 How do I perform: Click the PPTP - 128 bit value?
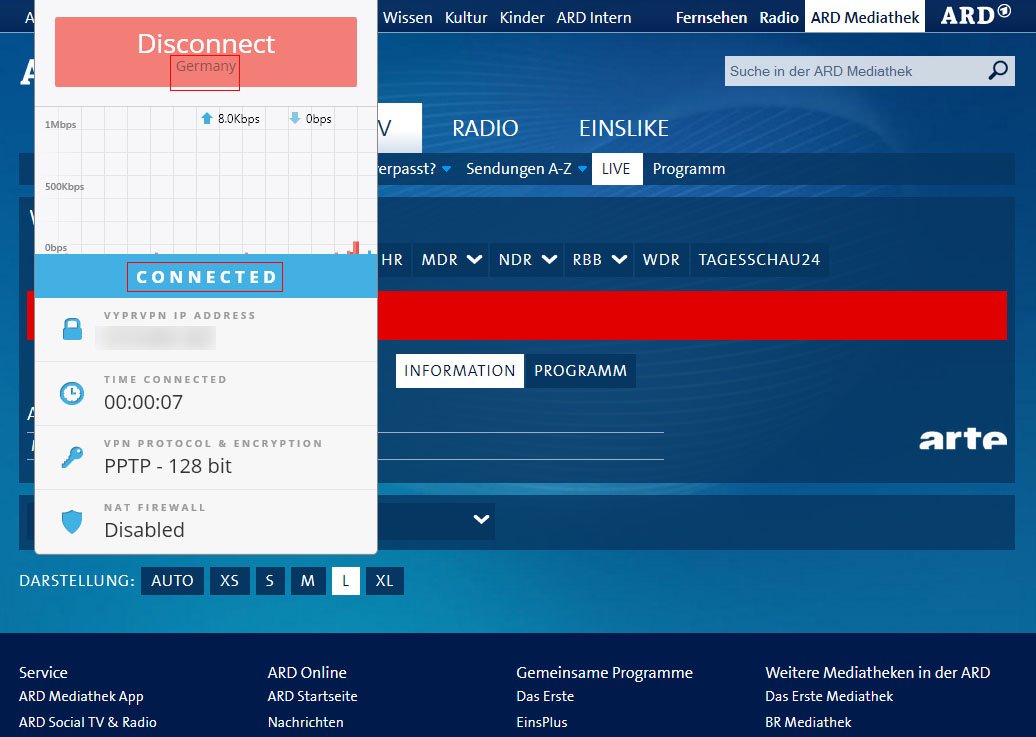pos(168,466)
